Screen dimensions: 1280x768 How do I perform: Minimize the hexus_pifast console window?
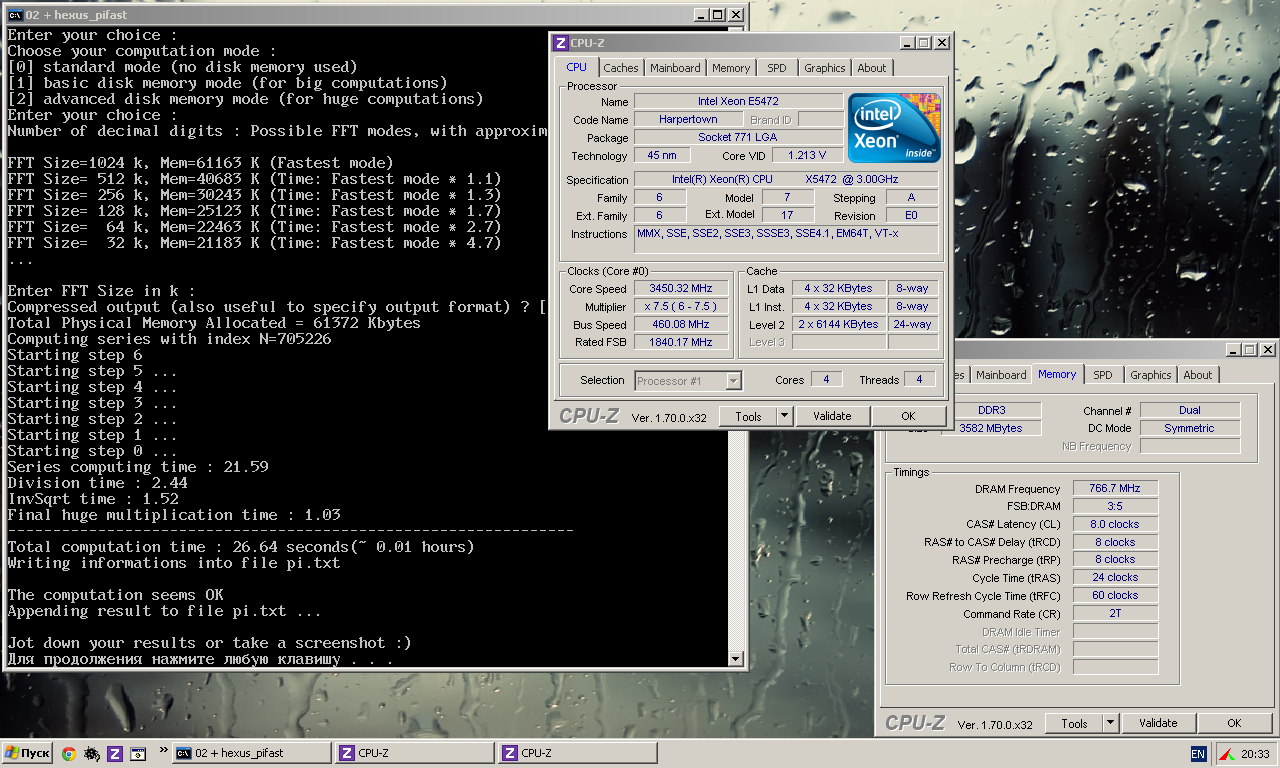pyautogui.click(x=701, y=15)
